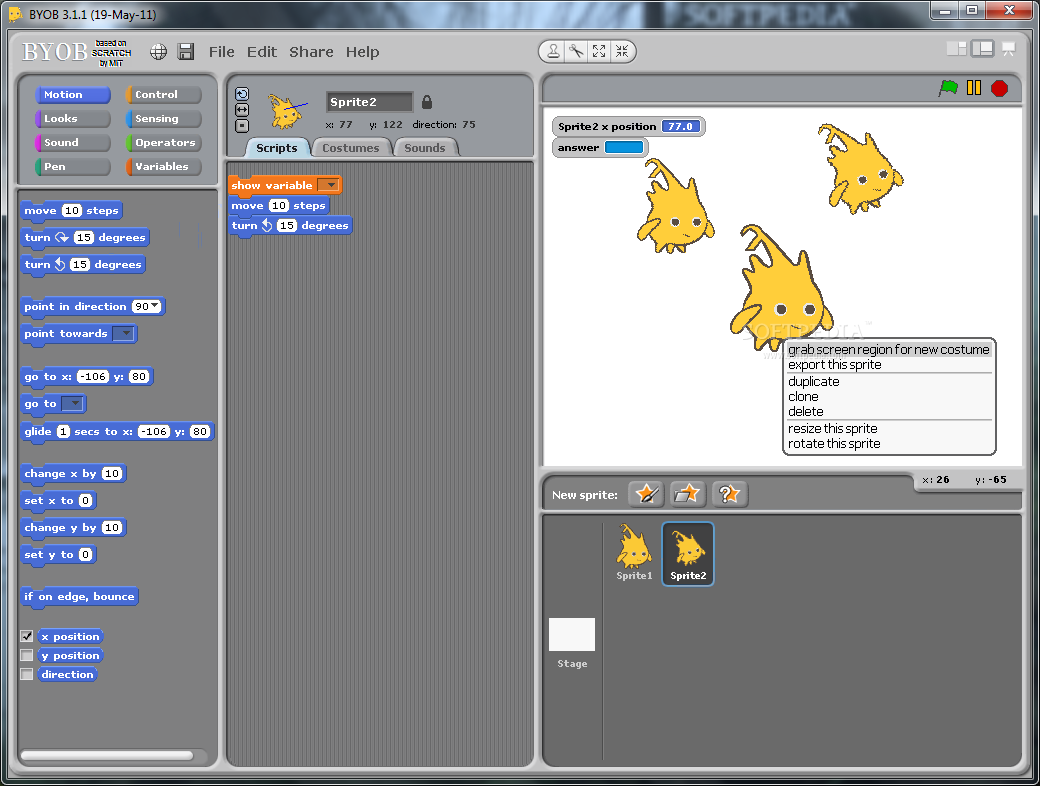Select the Operators block category
This screenshot has height=786, width=1040.
(x=163, y=143)
